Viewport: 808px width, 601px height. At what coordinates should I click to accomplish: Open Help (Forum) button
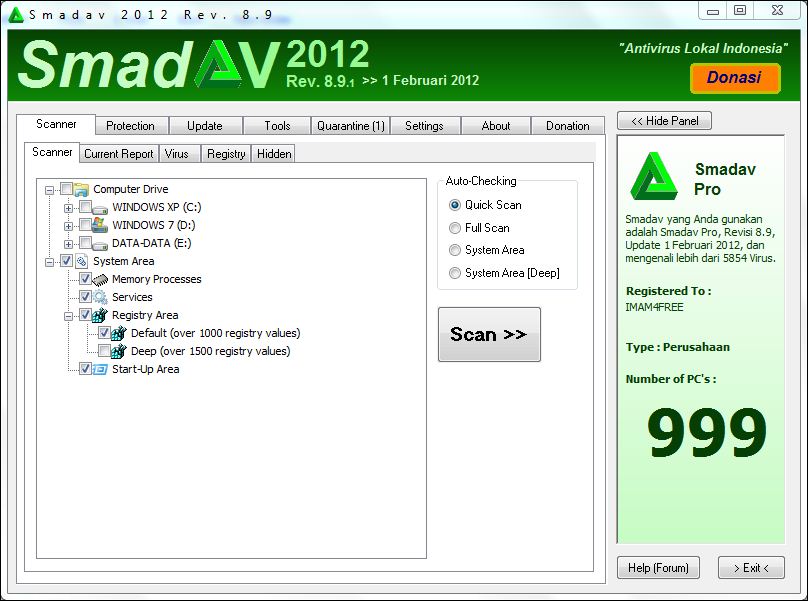point(658,568)
